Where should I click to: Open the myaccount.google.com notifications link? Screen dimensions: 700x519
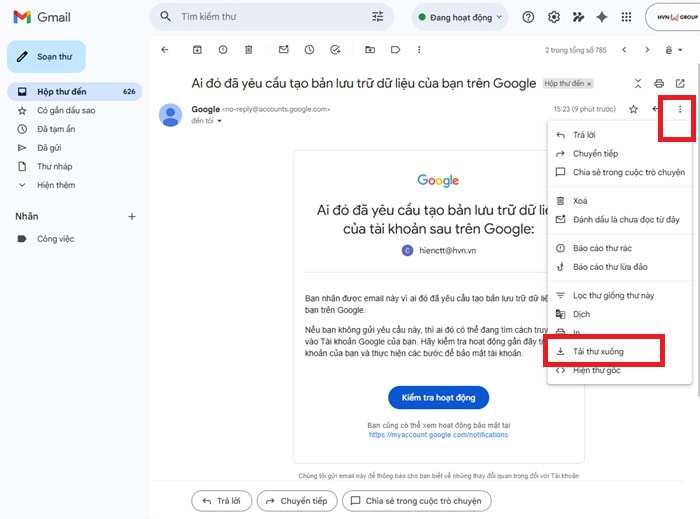[438, 435]
